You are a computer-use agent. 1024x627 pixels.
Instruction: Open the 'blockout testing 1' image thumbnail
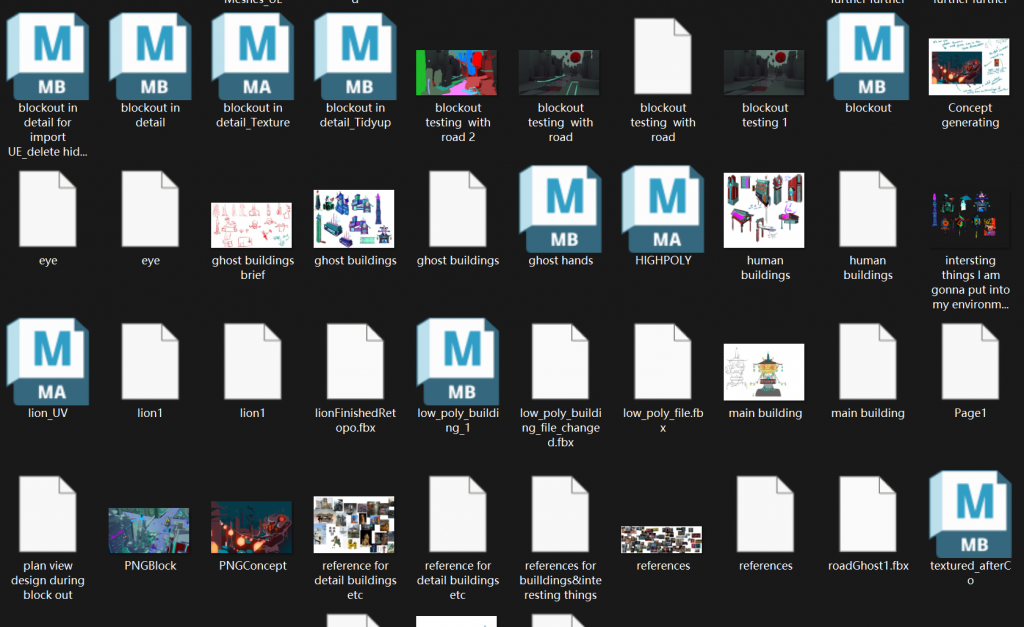765,73
